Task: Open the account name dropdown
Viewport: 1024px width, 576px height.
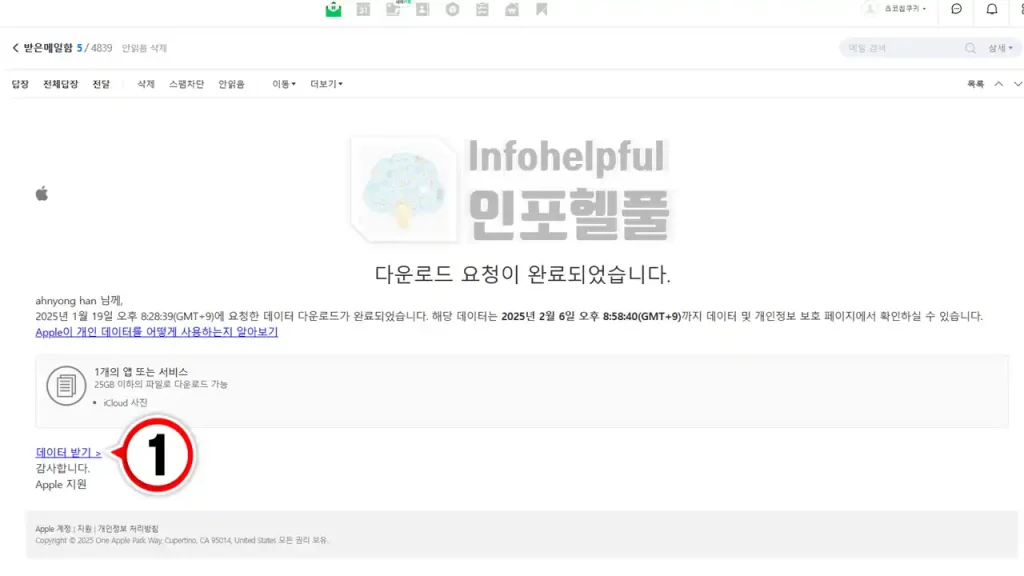Action: pos(905,8)
